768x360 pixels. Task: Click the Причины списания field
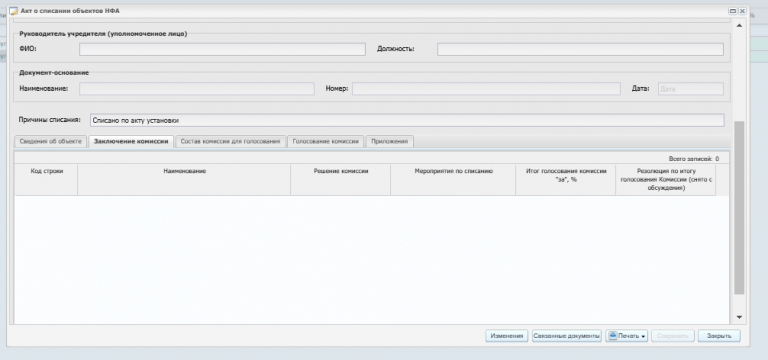pyautogui.click(x=407, y=120)
